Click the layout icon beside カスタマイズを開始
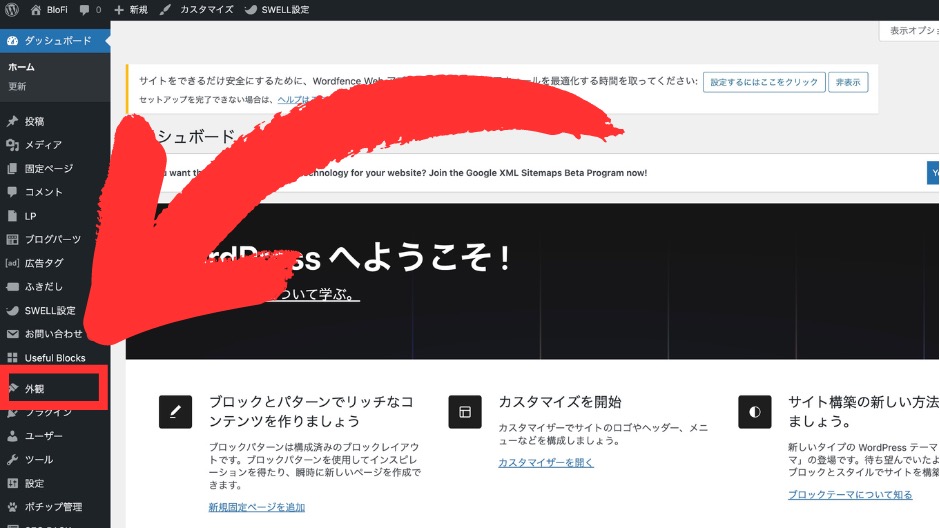 pyautogui.click(x=465, y=412)
